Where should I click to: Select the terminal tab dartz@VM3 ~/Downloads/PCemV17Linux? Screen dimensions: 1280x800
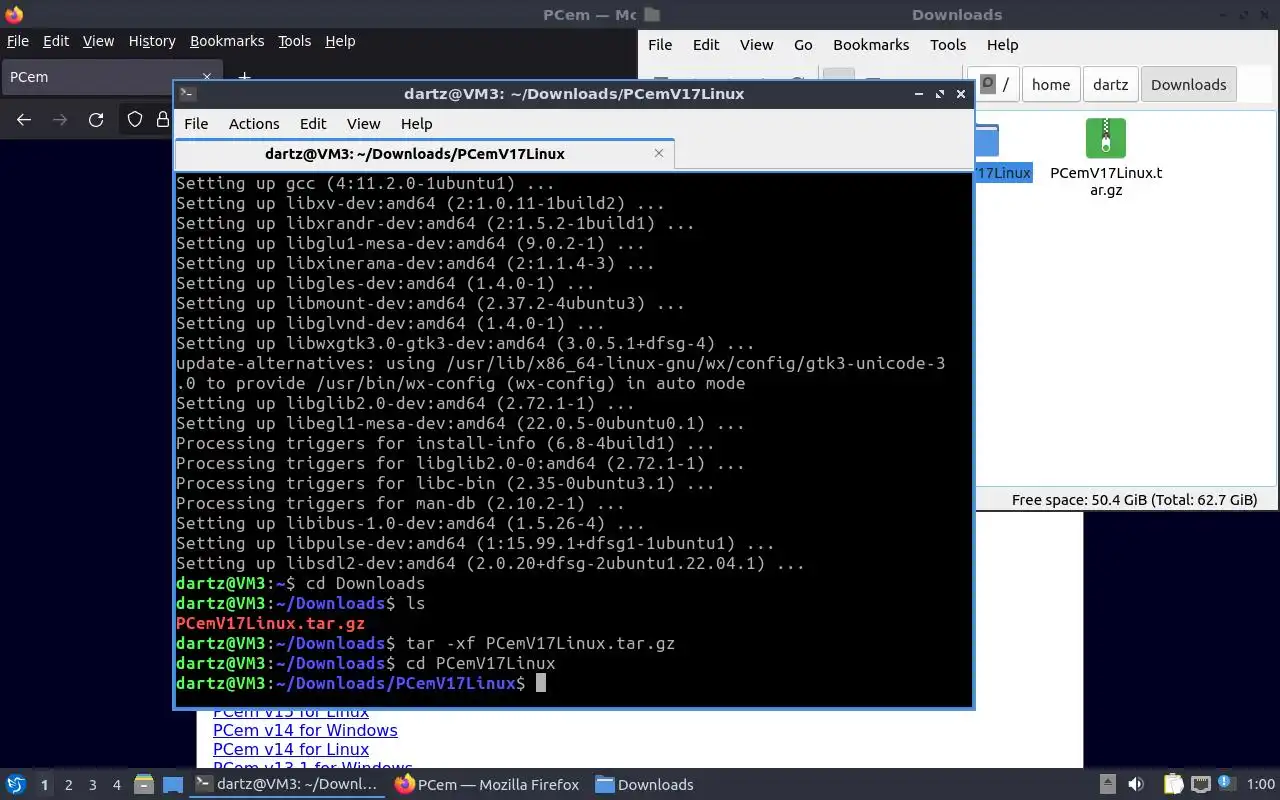pyautogui.click(x=415, y=153)
